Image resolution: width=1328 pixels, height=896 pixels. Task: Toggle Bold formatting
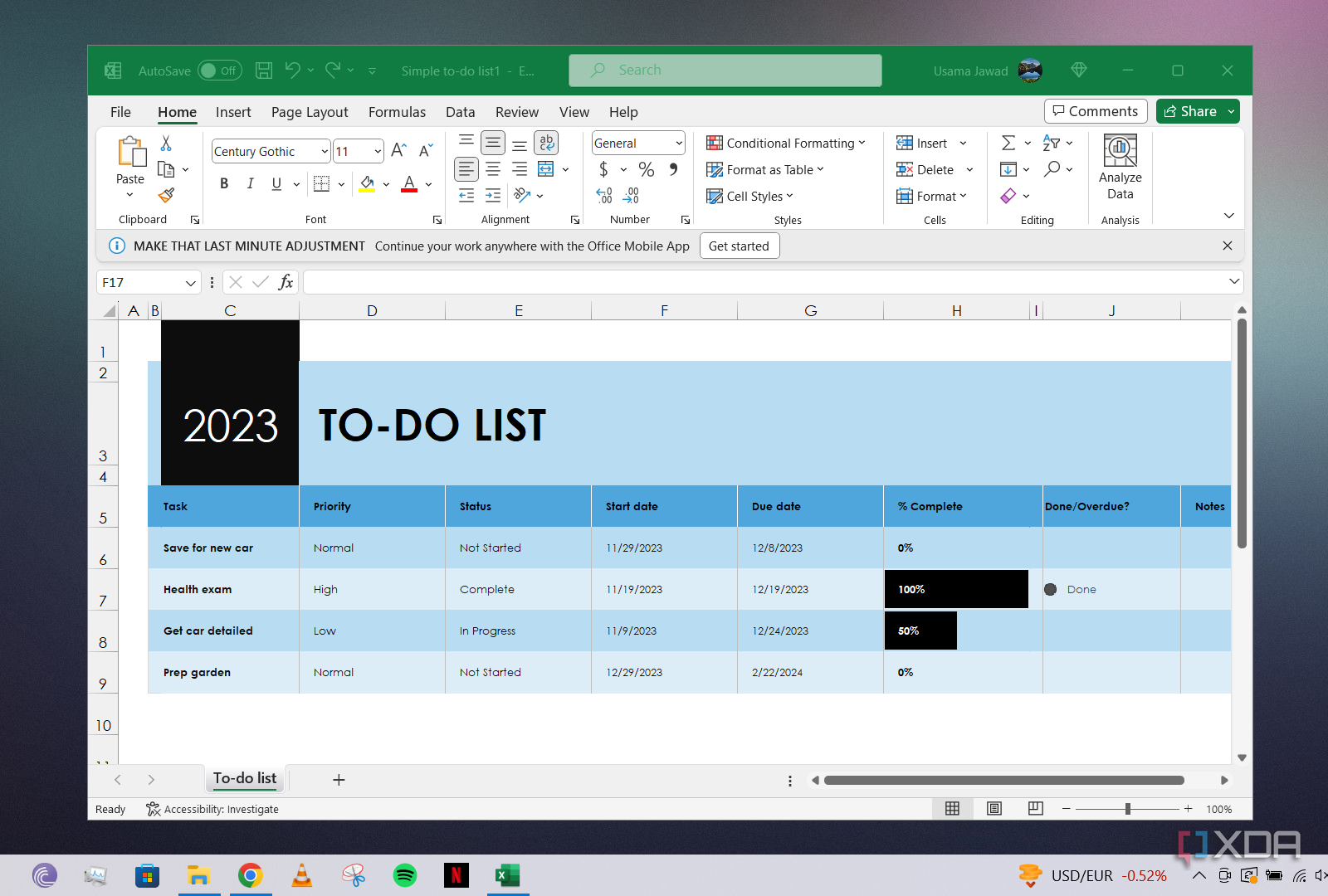tap(224, 184)
